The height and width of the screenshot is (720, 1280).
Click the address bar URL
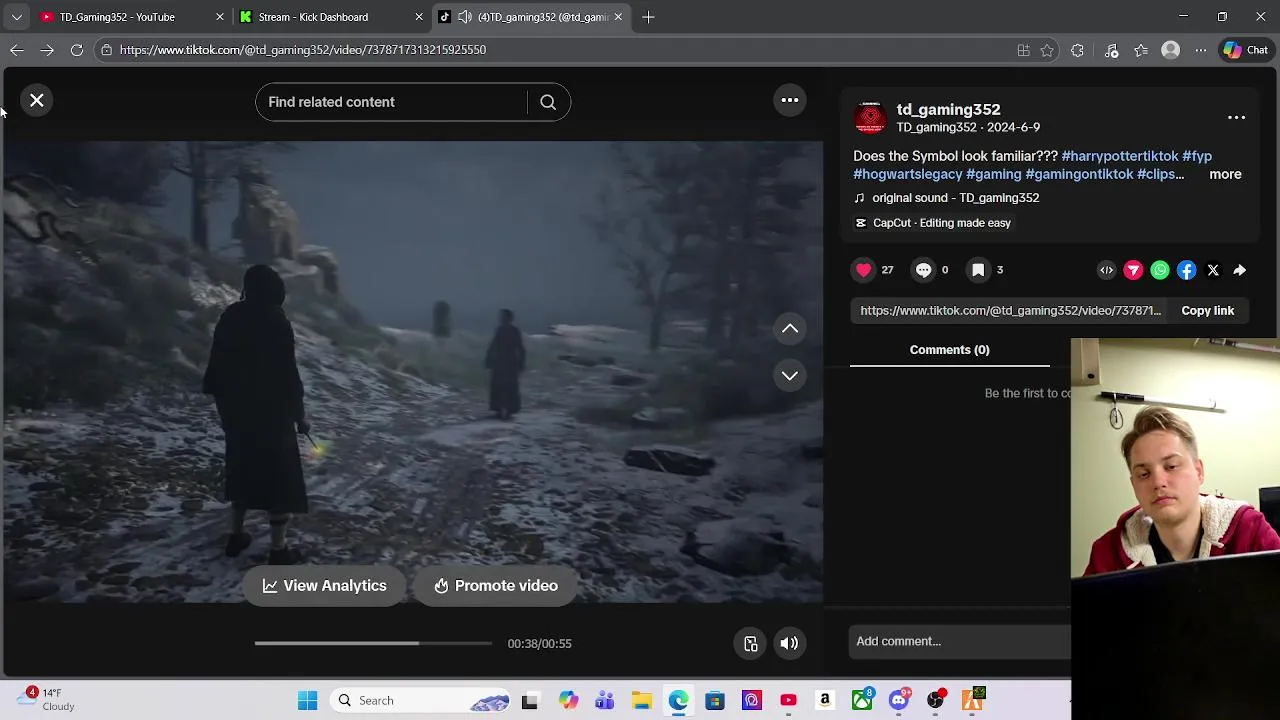[303, 50]
